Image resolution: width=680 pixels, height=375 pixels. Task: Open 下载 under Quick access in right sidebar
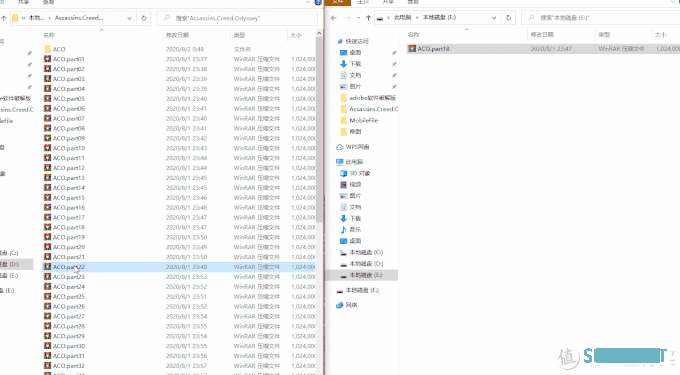pos(355,64)
